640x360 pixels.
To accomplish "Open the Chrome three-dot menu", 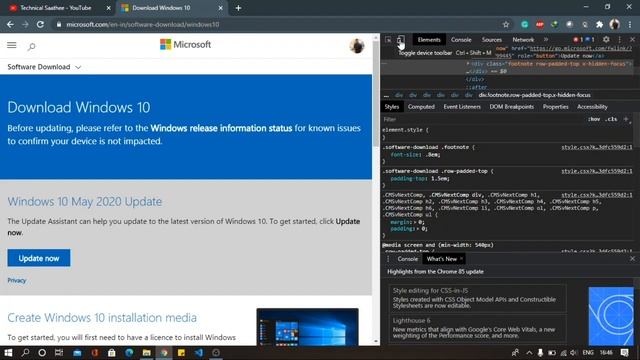I will pos(630,24).
